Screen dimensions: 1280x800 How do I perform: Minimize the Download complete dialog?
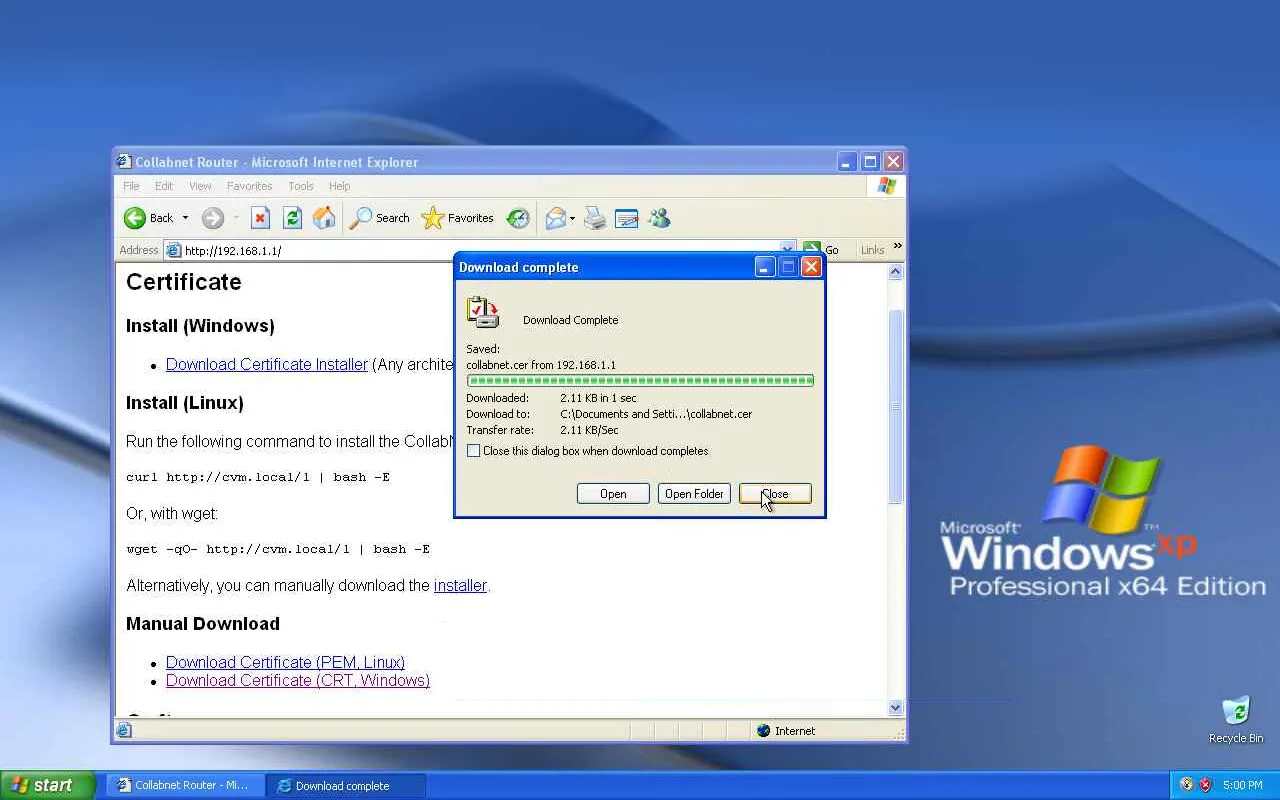click(x=765, y=267)
